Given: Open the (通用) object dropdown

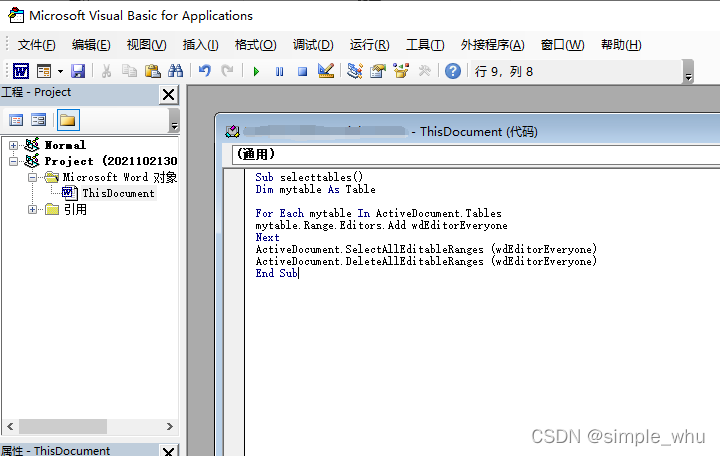Looking at the screenshot, I should pyautogui.click(x=476, y=154).
